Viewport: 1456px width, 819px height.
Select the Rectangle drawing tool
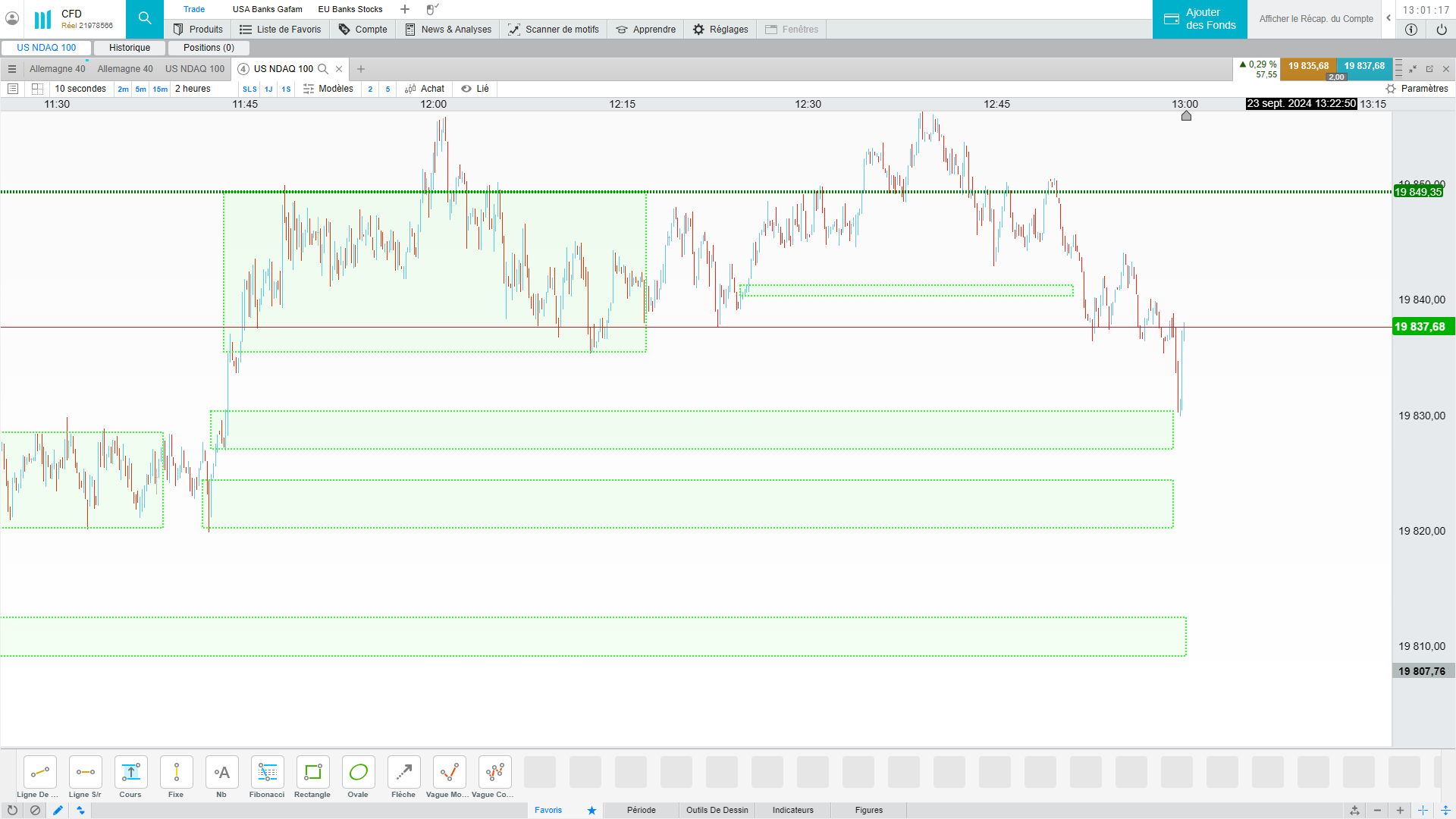pyautogui.click(x=312, y=773)
